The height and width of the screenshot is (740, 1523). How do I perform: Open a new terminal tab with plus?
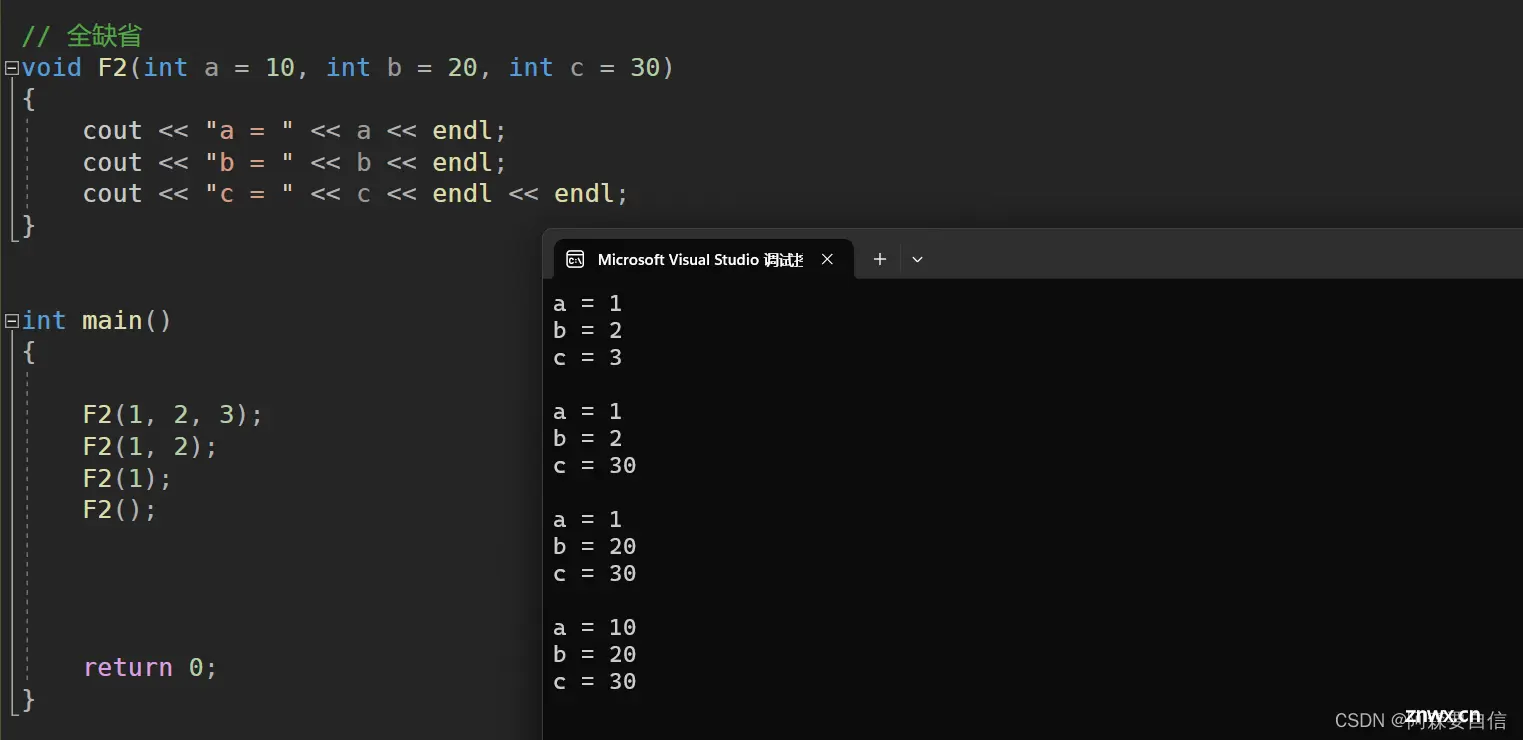point(880,259)
